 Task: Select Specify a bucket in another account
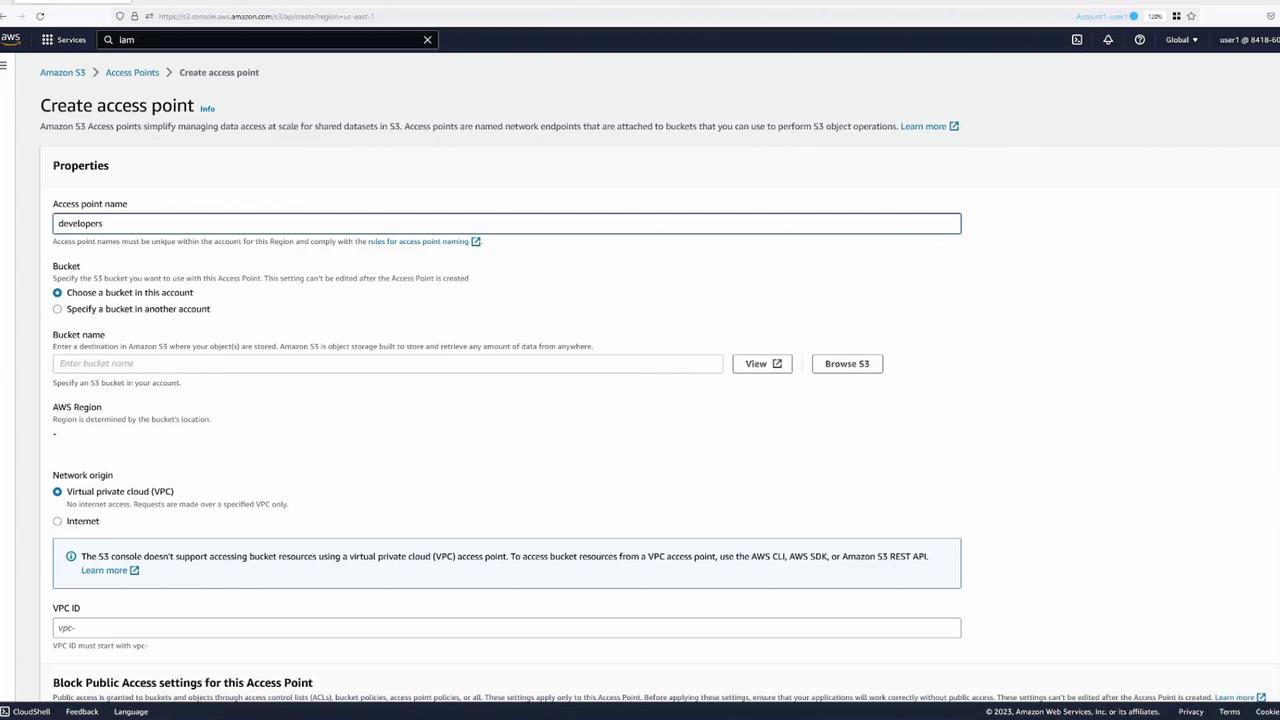pyautogui.click(x=57, y=309)
